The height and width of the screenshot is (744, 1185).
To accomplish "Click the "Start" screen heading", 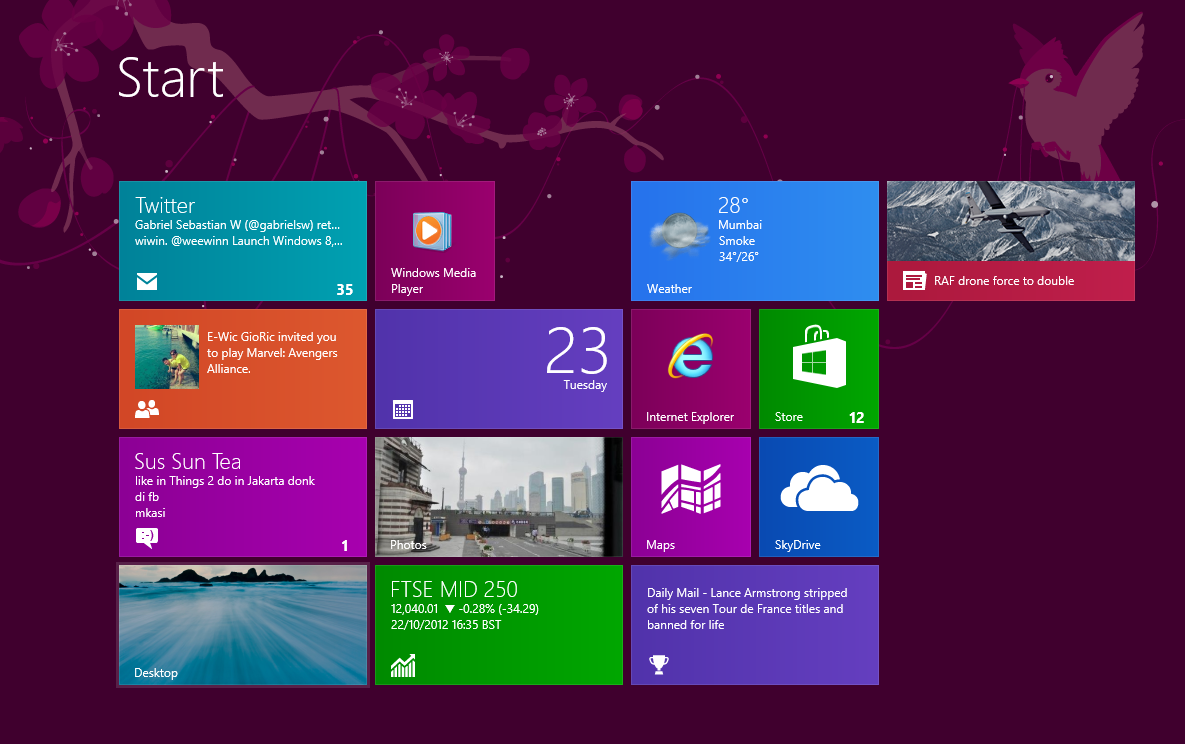I will tap(171, 78).
